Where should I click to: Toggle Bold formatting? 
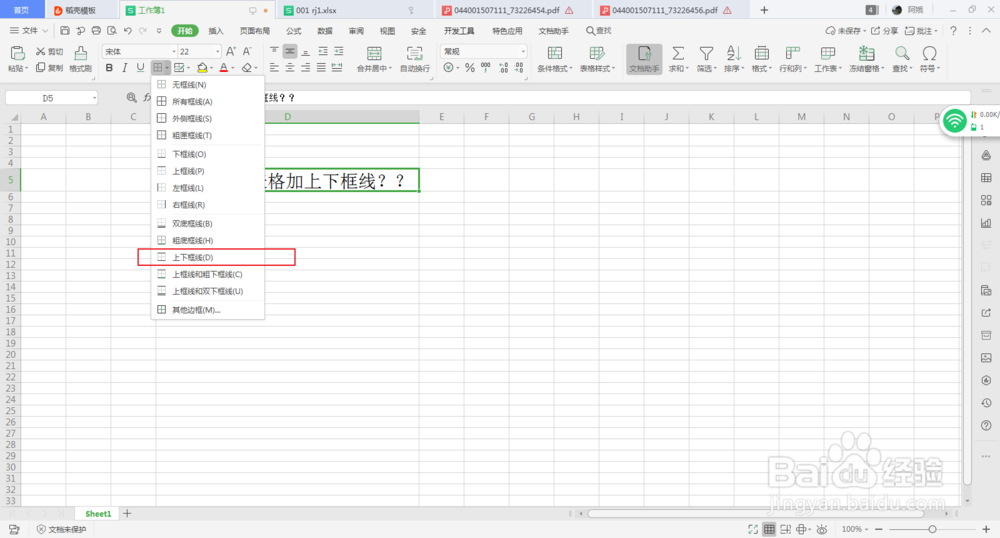click(x=109, y=68)
